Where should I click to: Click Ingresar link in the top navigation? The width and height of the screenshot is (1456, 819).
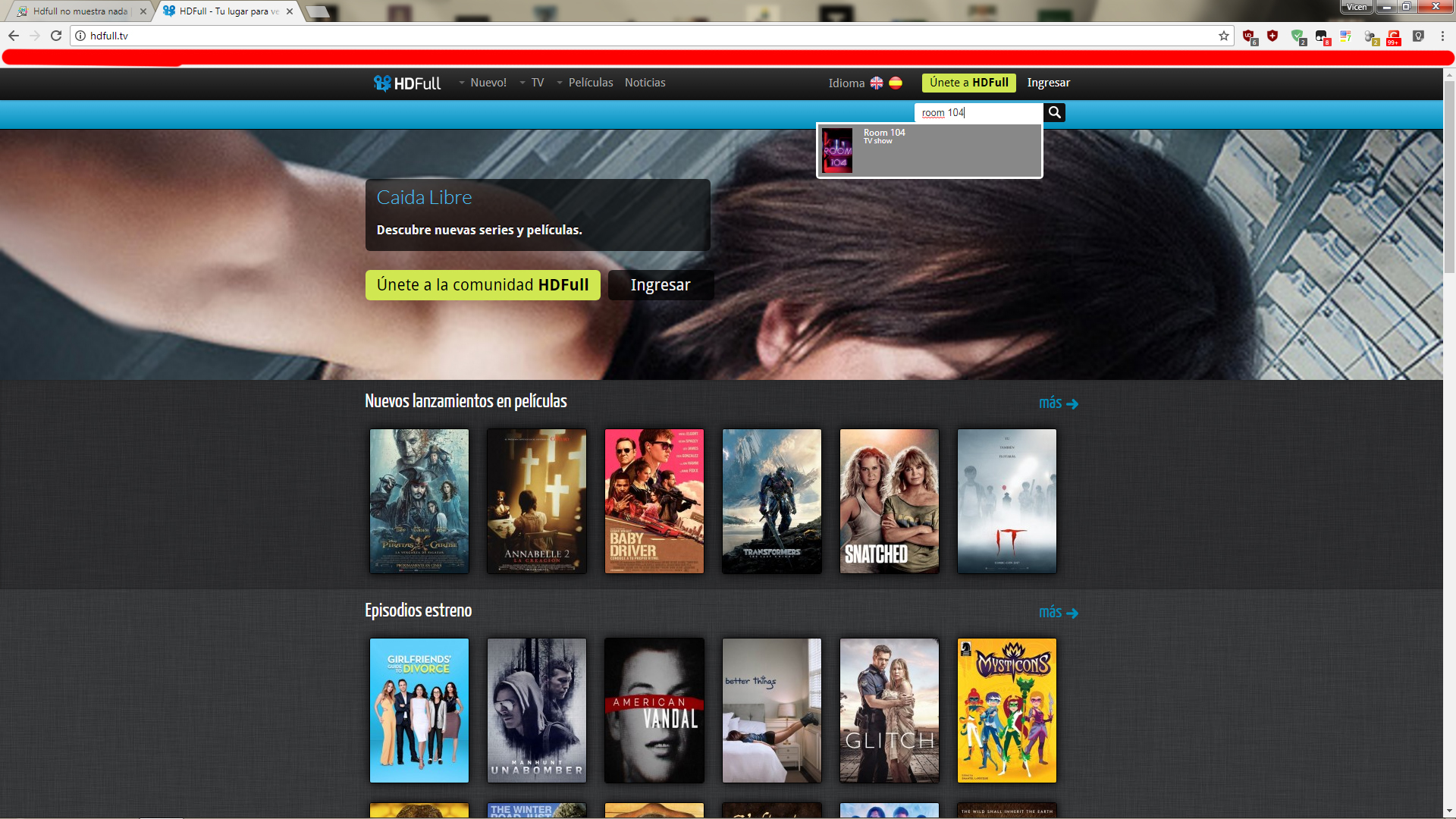point(1049,83)
